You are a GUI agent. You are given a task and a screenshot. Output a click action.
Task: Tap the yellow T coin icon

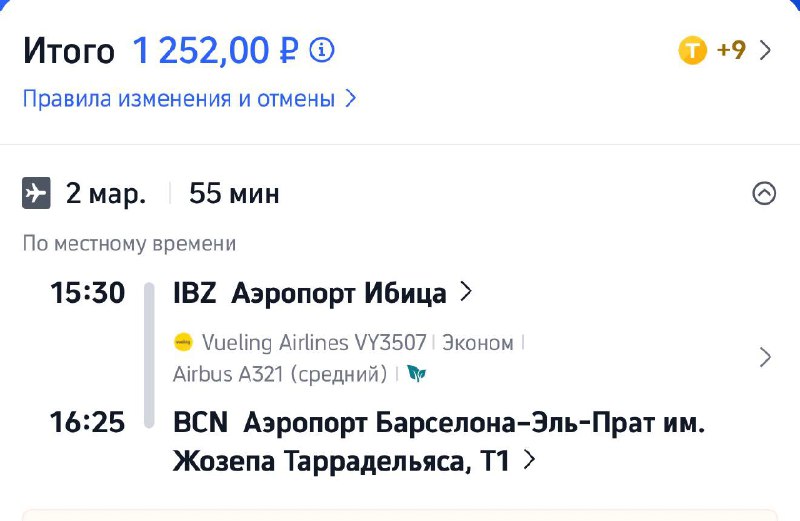click(693, 50)
